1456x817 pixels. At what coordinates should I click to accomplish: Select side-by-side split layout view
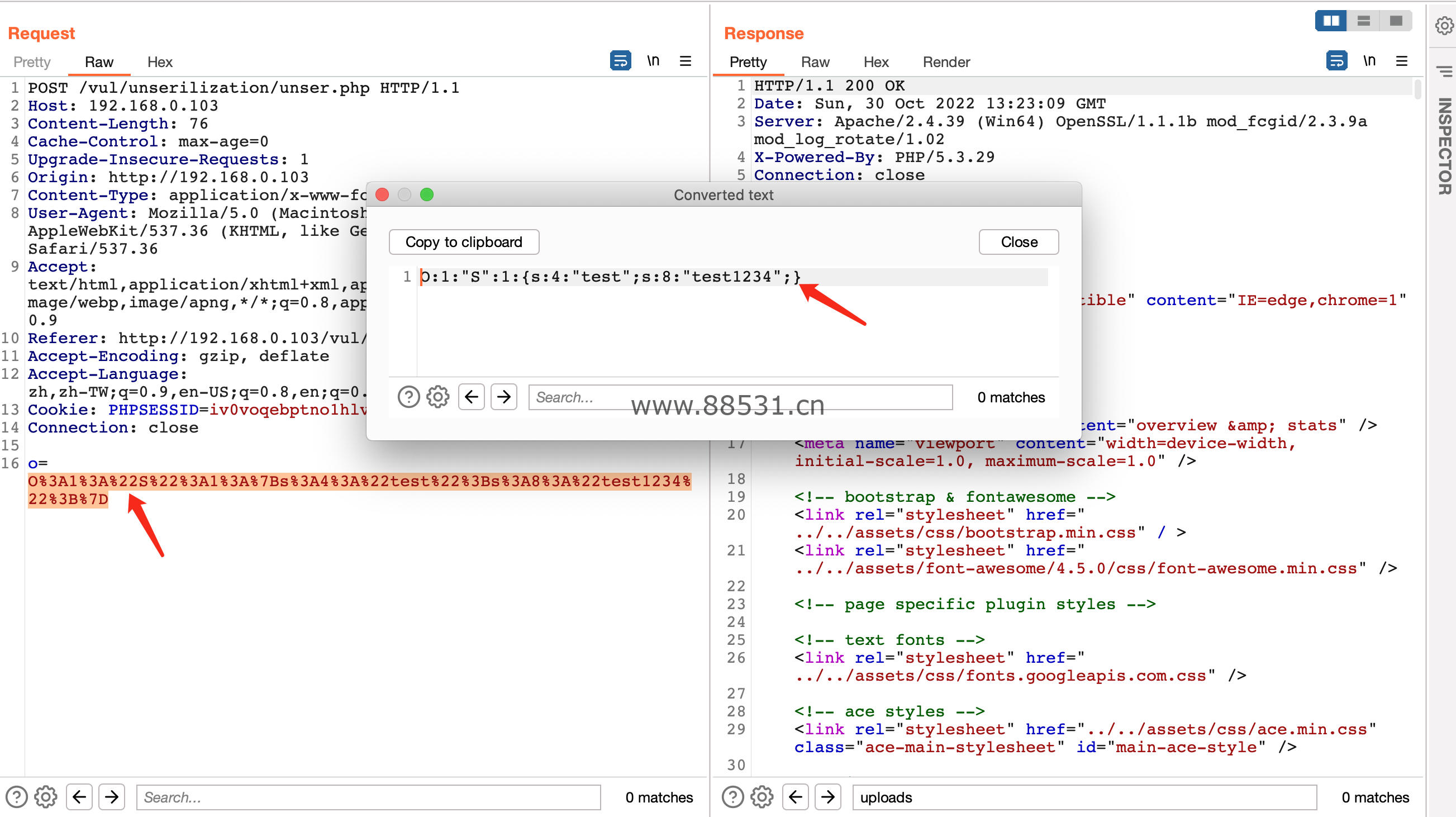[x=1331, y=21]
